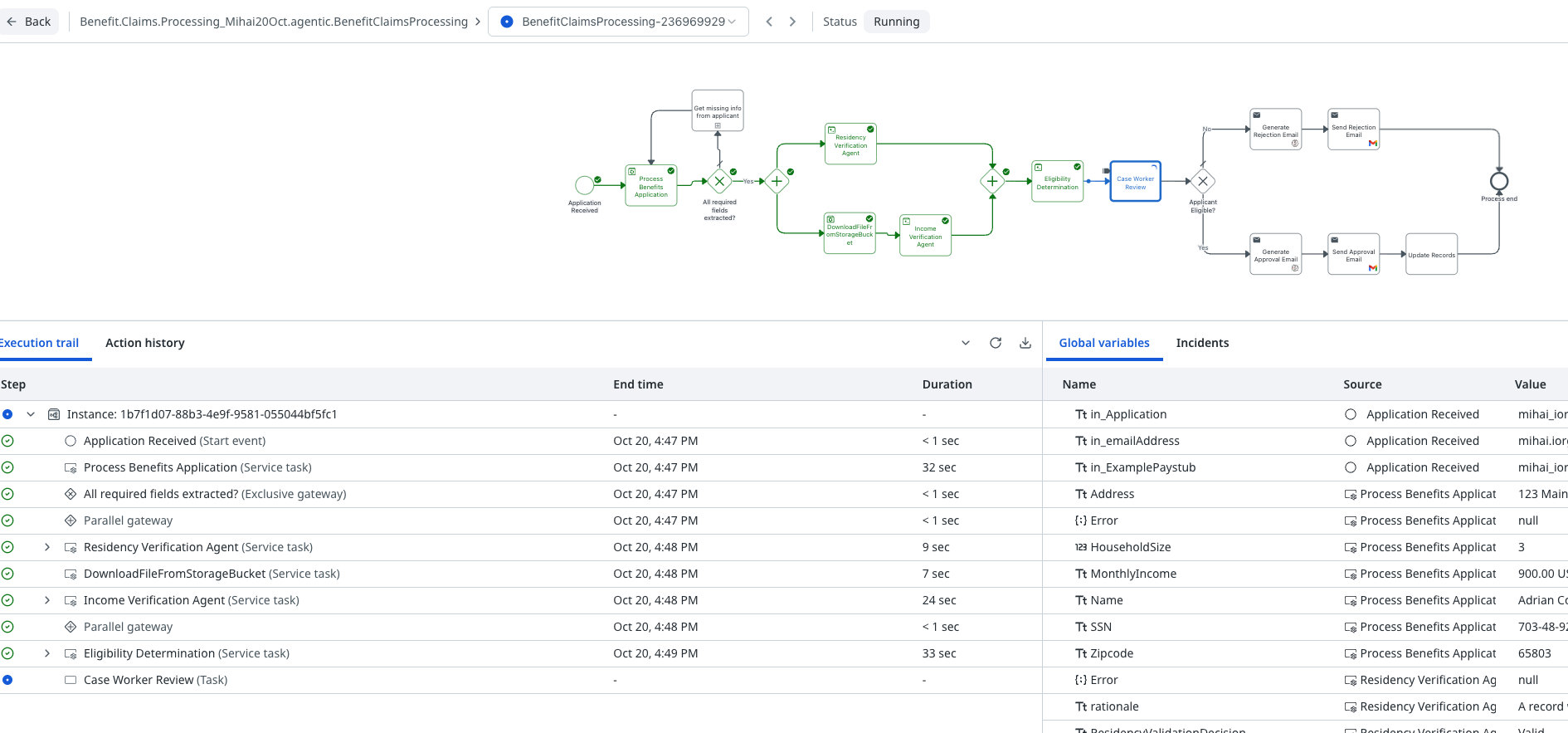Select the Get missing info from applicant node
Viewport: 1568px width, 733px height.
pyautogui.click(x=718, y=110)
